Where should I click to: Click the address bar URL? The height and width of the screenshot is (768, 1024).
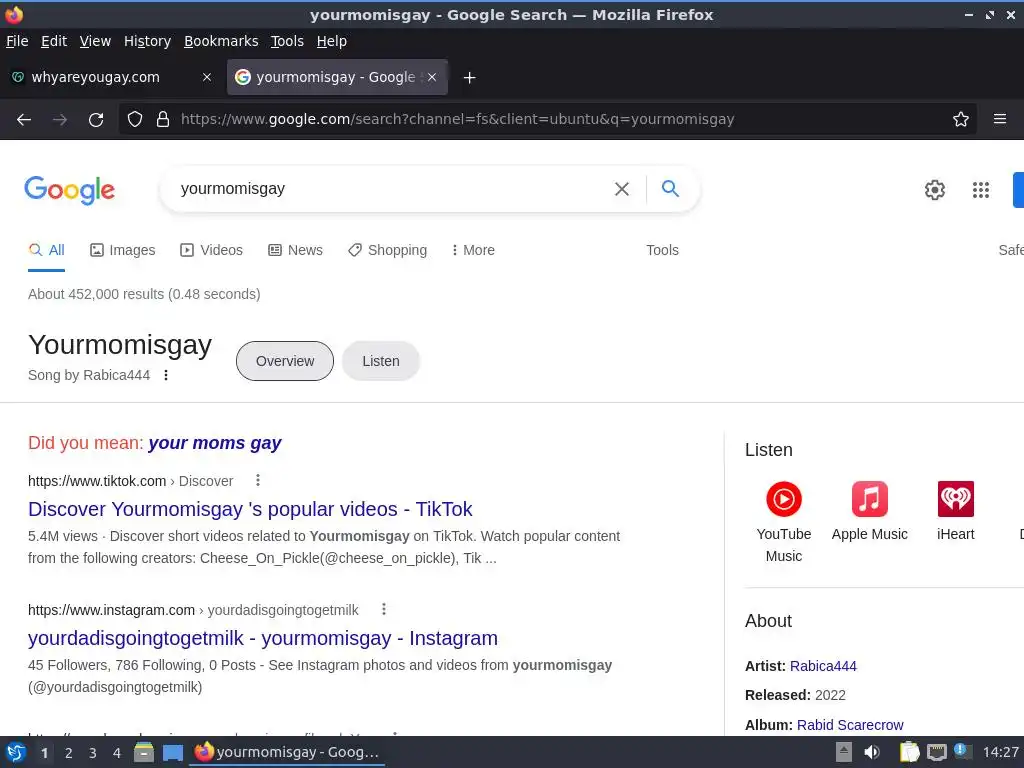tap(457, 119)
